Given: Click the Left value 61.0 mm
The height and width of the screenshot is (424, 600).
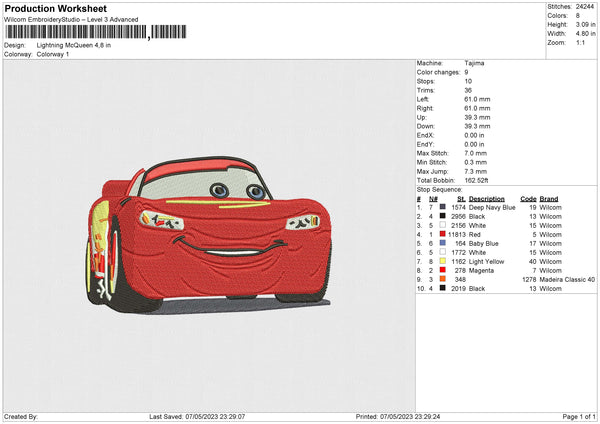Looking at the screenshot, I should 477,99.
